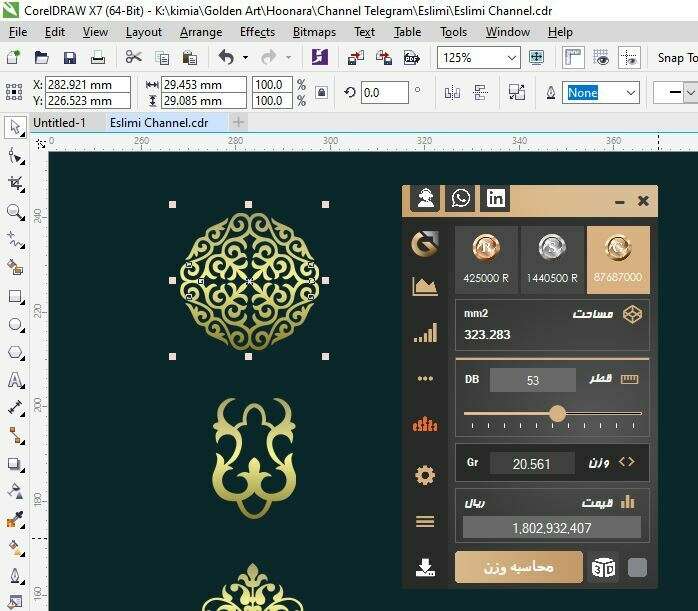Click the thickness slider handle
698x611 pixels.
[x=557, y=413]
